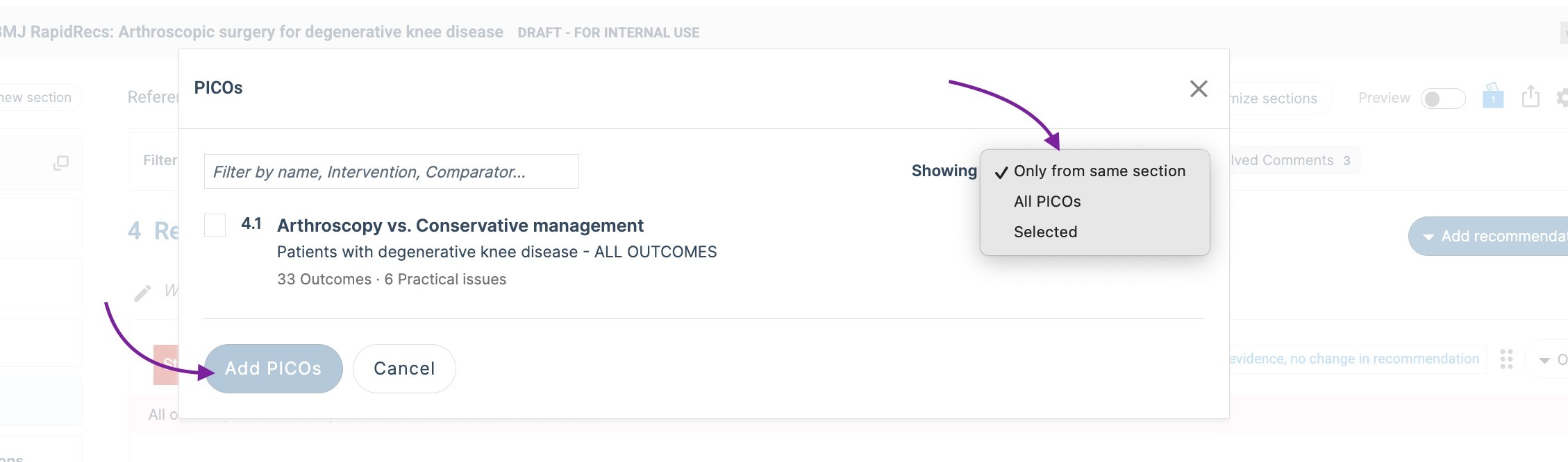The width and height of the screenshot is (1568, 462).
Task: Click the drag handle dots icon
Action: coord(1506,359)
